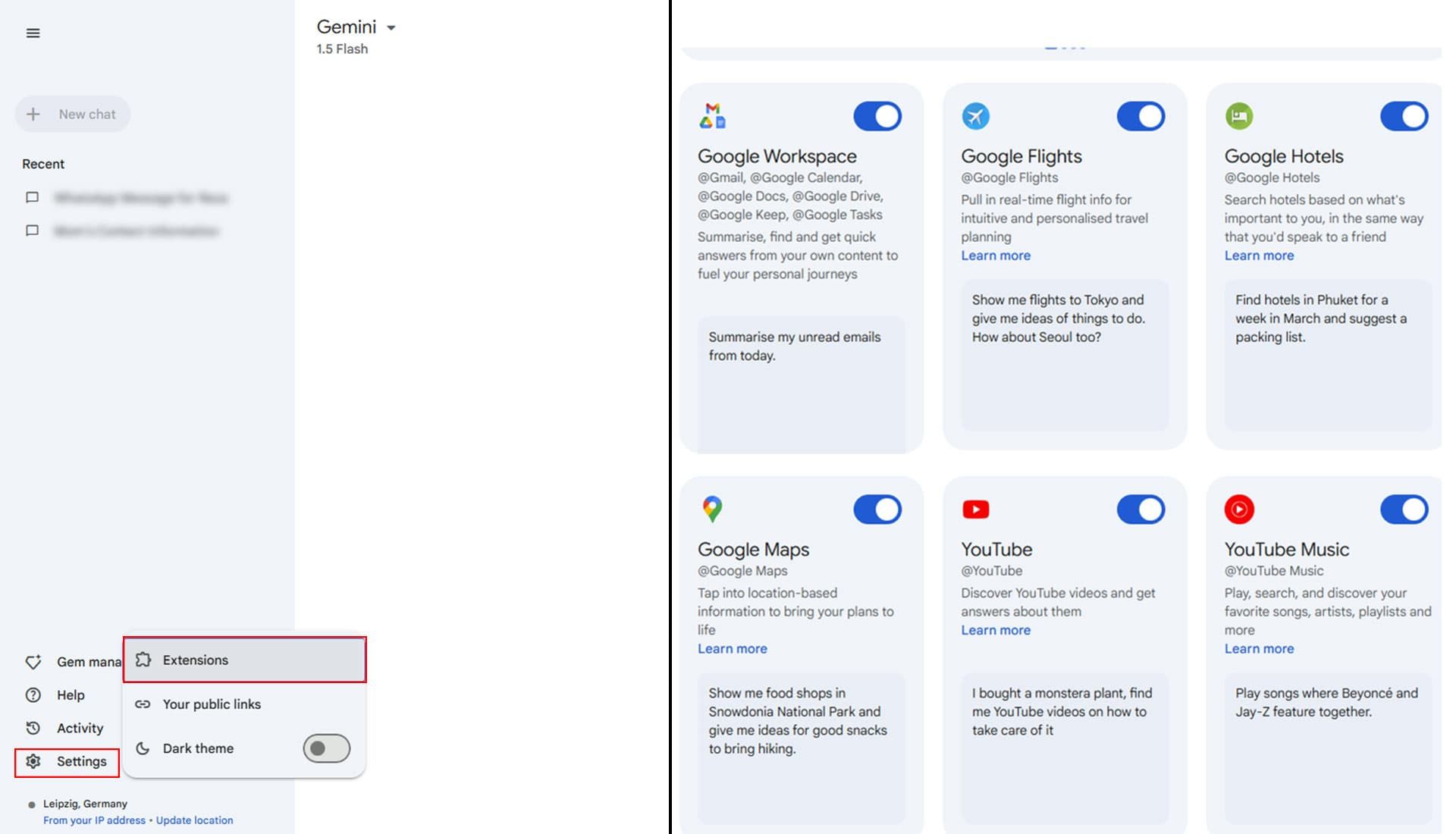Expand the Gemini model dropdown
Viewport: 1456px width, 834px height.
pyautogui.click(x=391, y=26)
